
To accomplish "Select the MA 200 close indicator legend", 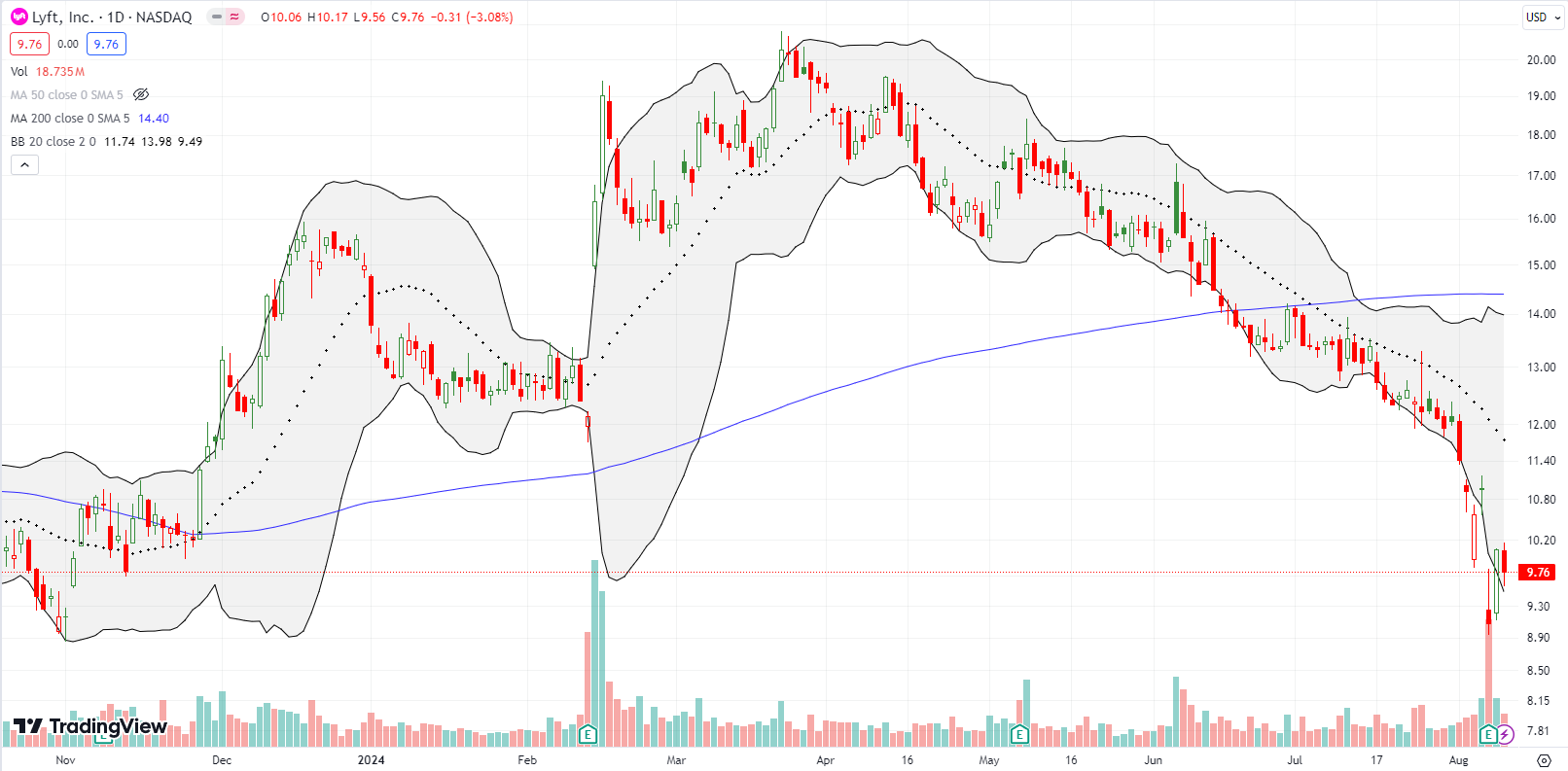I will click(x=70, y=118).
